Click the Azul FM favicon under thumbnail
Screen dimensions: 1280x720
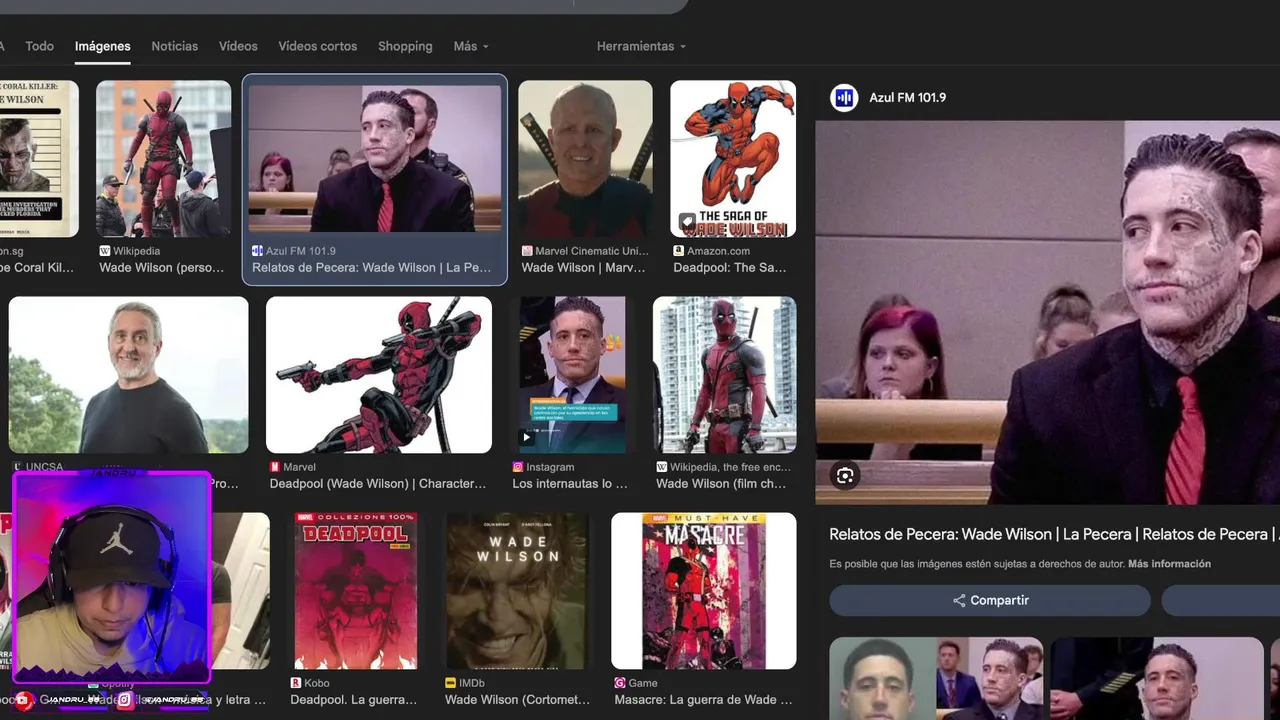(x=257, y=251)
